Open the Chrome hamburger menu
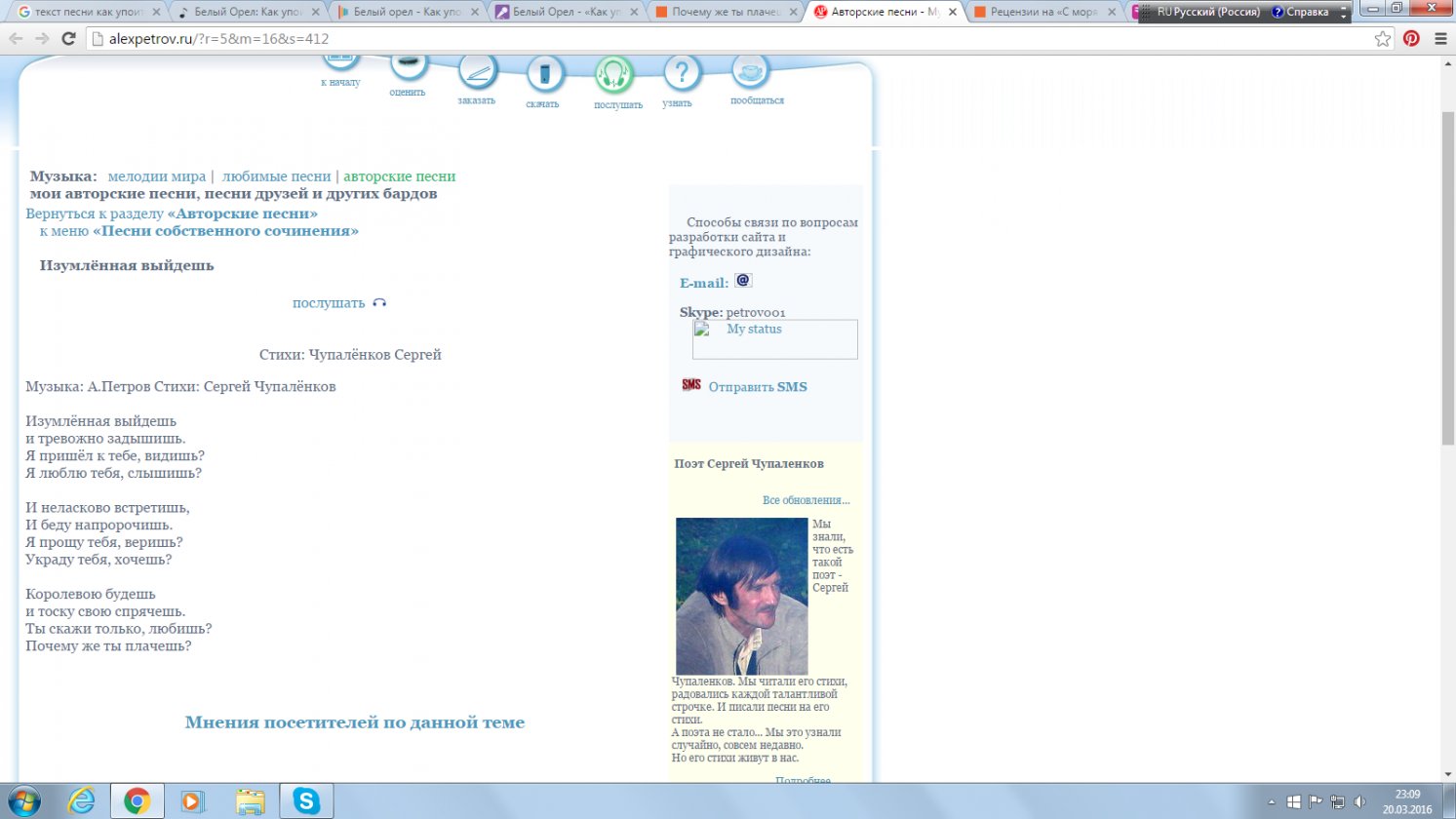The width and height of the screenshot is (1456, 819). pyautogui.click(x=1440, y=39)
